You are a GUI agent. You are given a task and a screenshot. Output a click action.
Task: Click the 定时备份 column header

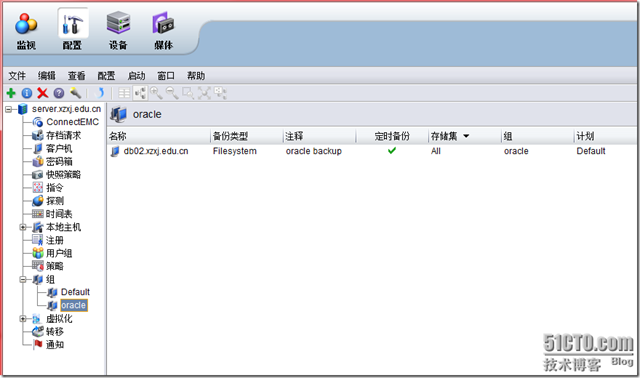(x=392, y=136)
